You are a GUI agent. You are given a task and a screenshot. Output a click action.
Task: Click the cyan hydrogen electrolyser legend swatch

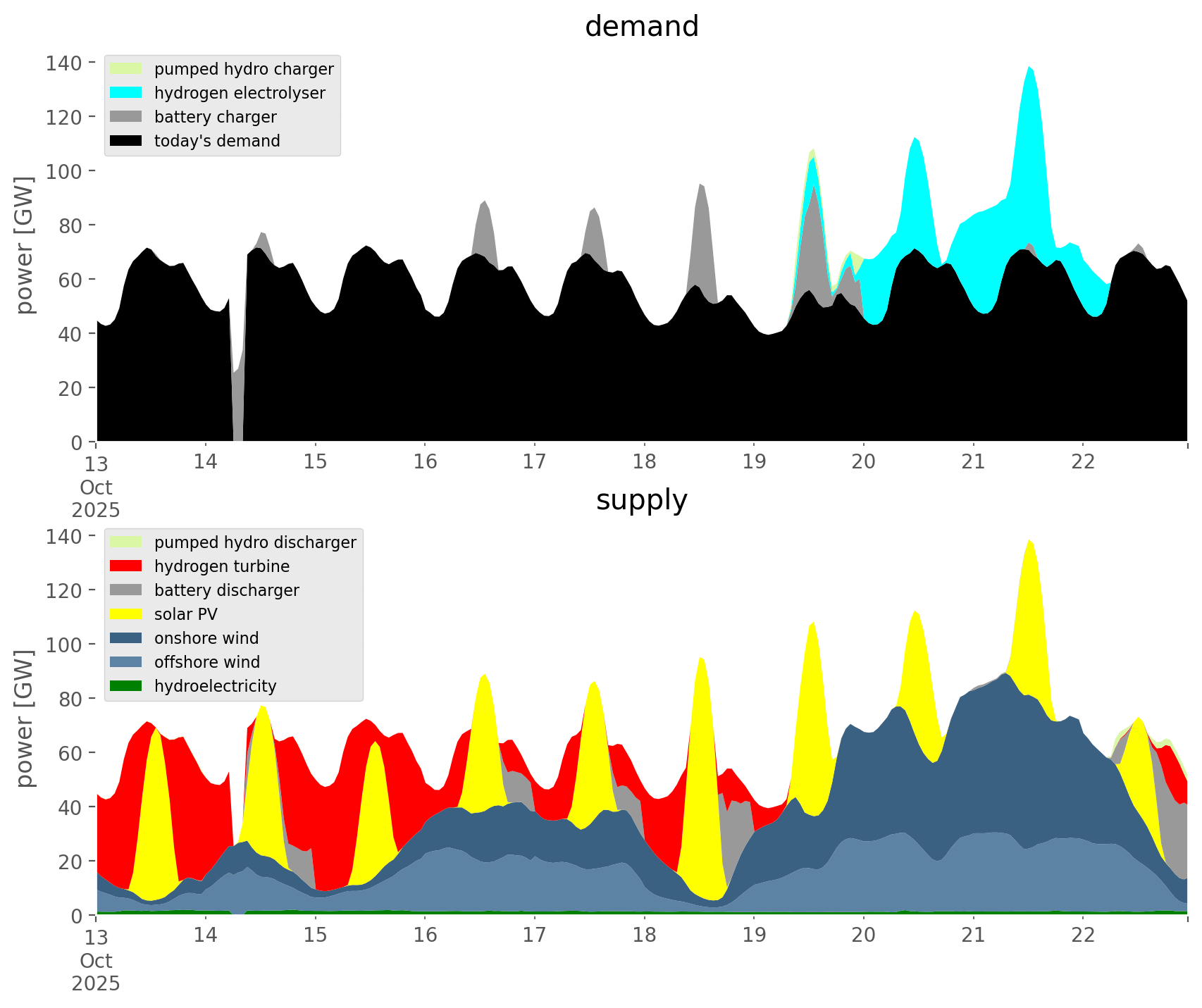pos(126,93)
